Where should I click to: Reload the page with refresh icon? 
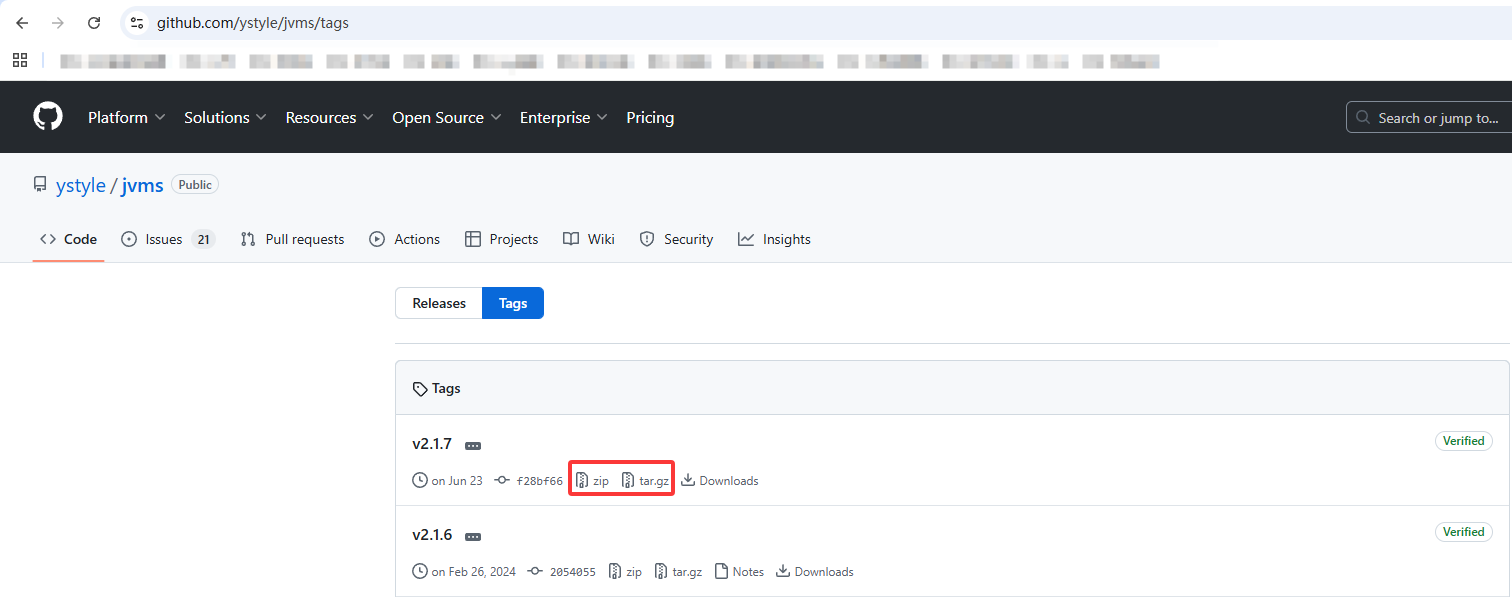click(x=94, y=22)
